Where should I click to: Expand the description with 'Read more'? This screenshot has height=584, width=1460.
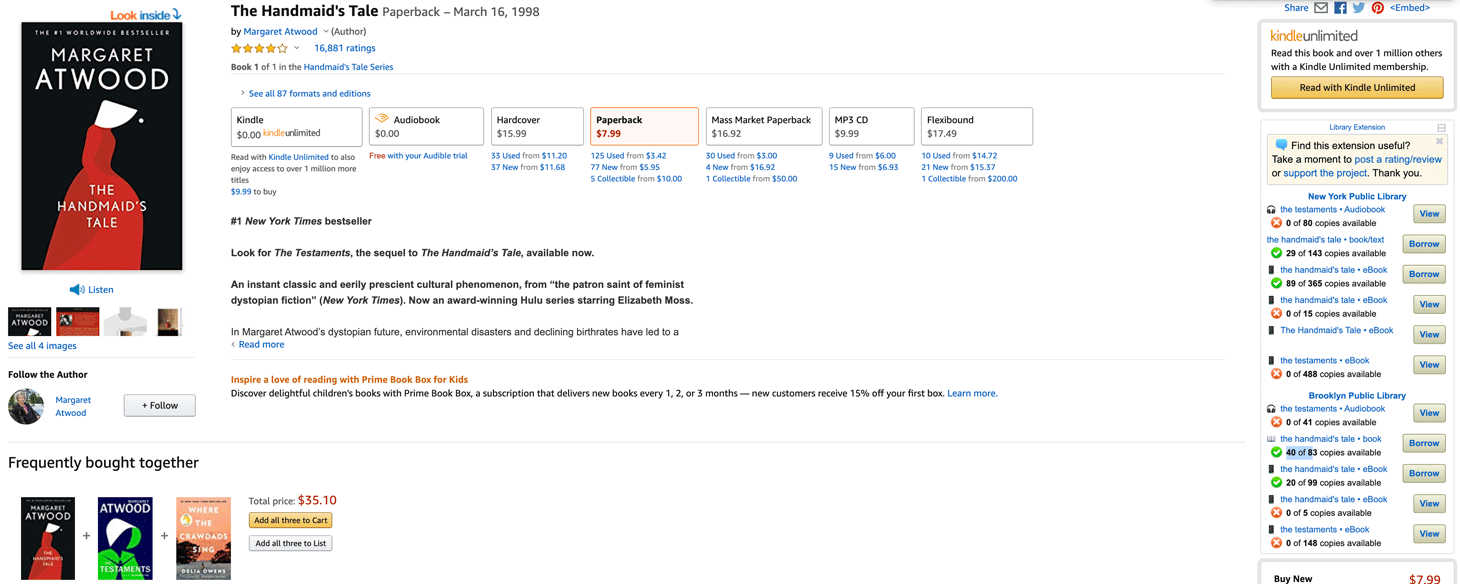pyautogui.click(x=261, y=345)
